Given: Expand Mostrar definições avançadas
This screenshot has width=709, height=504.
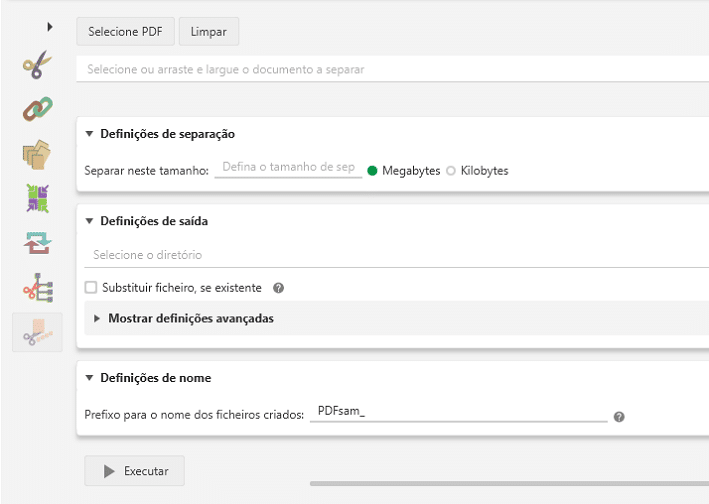Looking at the screenshot, I should [x=97, y=319].
